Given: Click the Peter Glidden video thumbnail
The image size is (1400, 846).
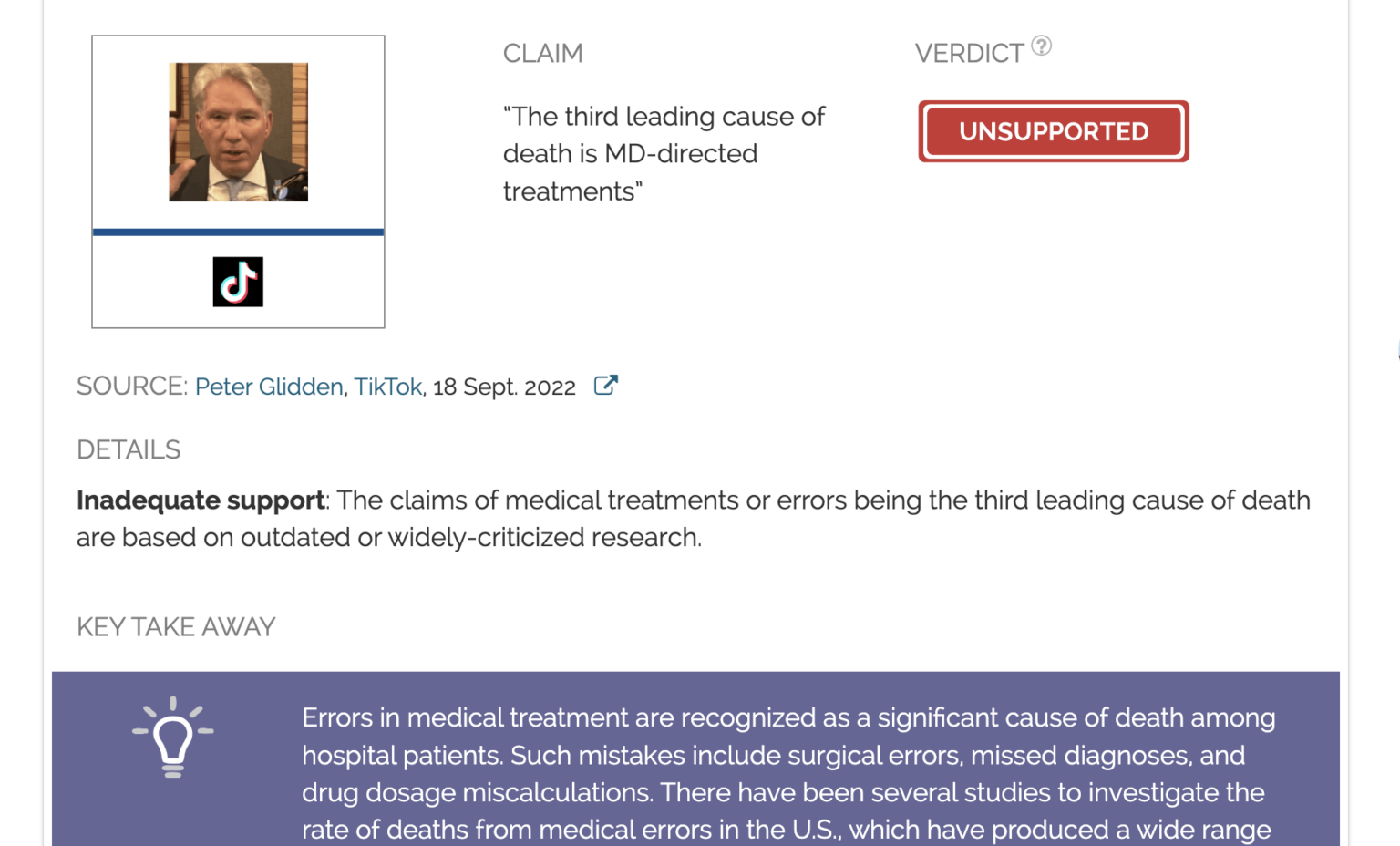Looking at the screenshot, I should (x=238, y=131).
